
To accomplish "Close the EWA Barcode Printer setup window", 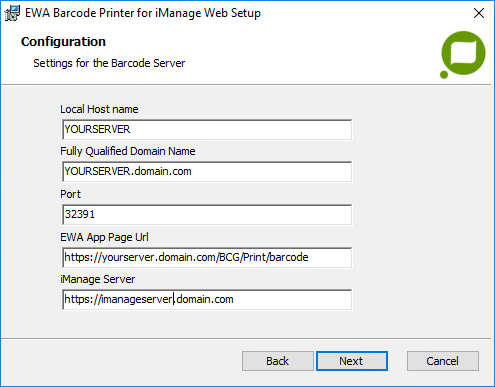I will coord(479,13).
